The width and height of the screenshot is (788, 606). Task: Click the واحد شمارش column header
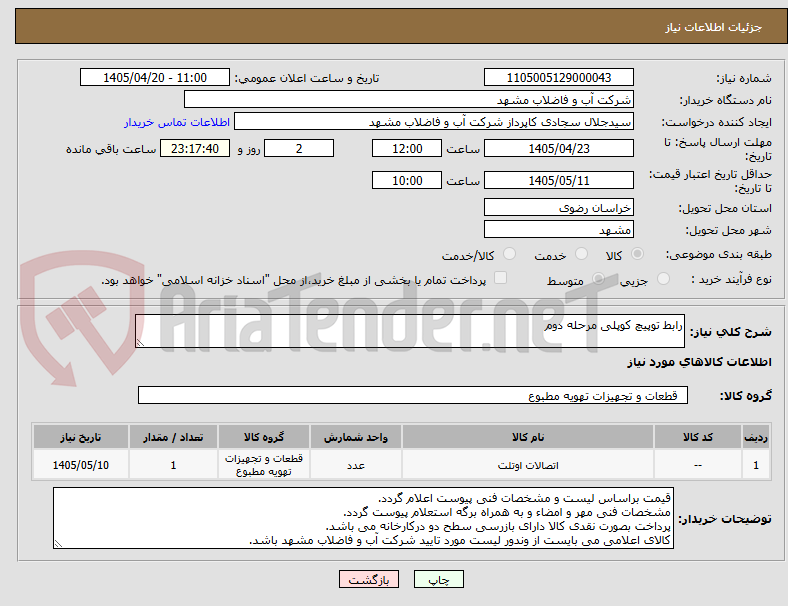coord(356,437)
